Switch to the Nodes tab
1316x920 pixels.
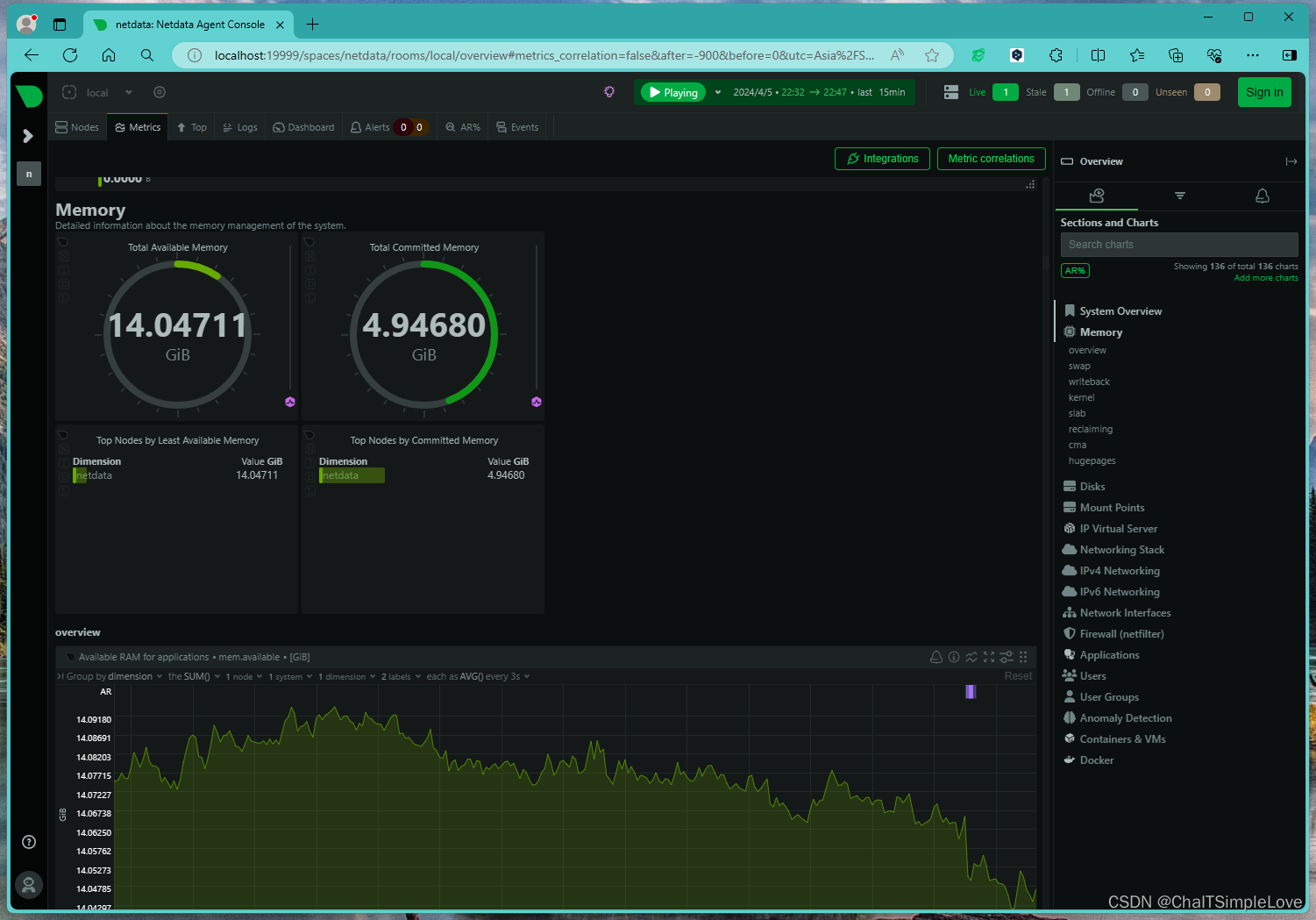(77, 127)
